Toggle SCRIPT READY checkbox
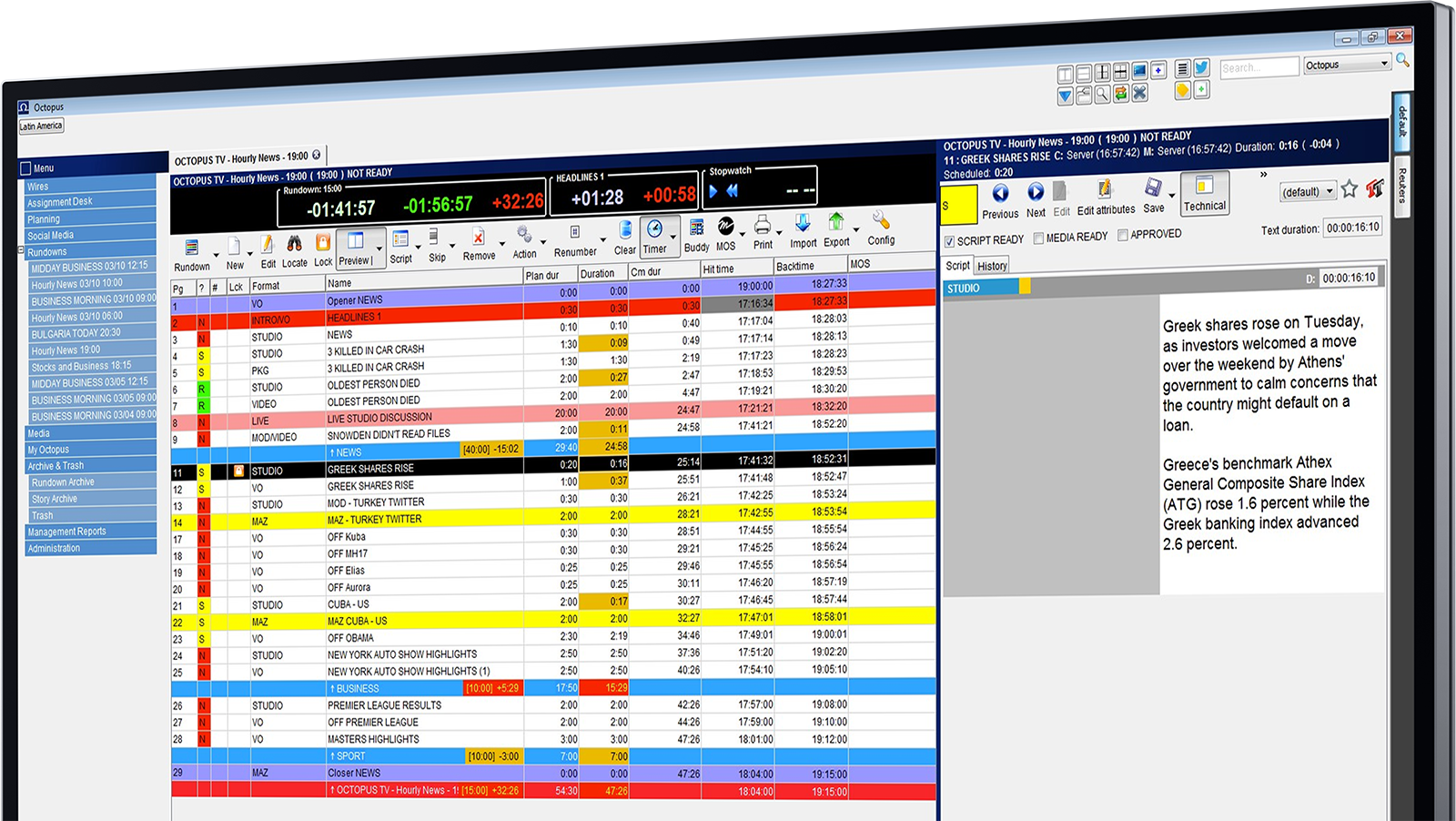The width and height of the screenshot is (1456, 821). pos(949,241)
